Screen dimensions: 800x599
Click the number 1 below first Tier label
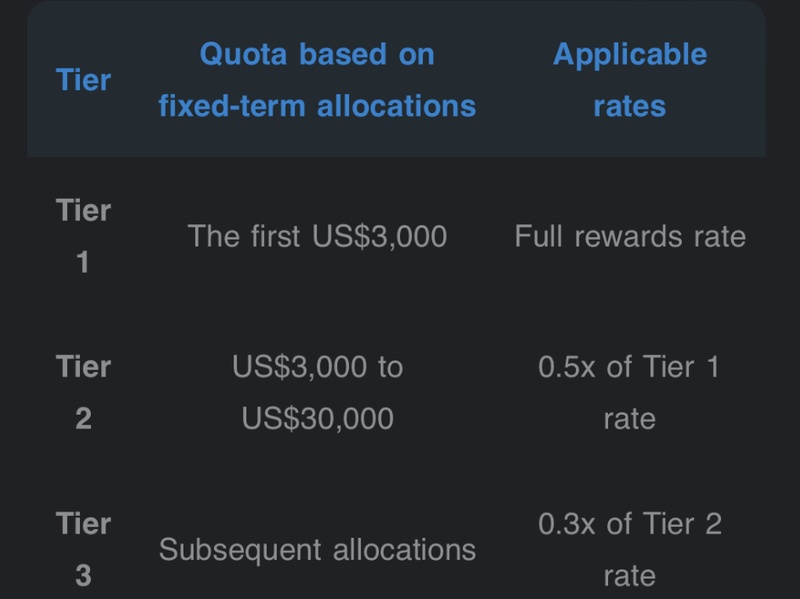click(84, 263)
